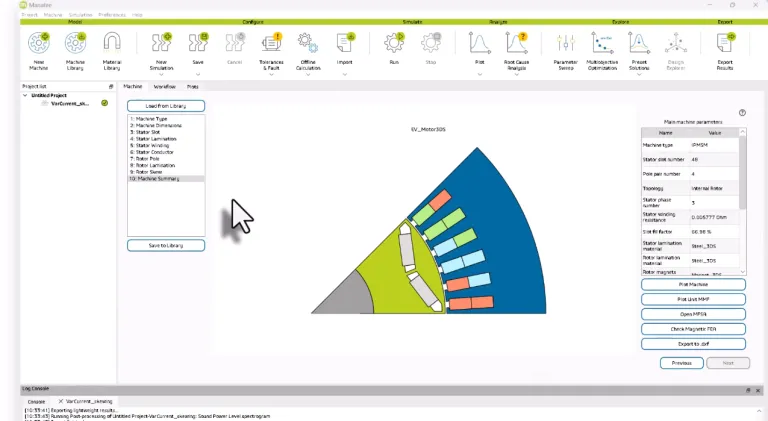The image size is (768, 421).
Task: Click Check Magnetic FDR button
Action: (x=694, y=329)
